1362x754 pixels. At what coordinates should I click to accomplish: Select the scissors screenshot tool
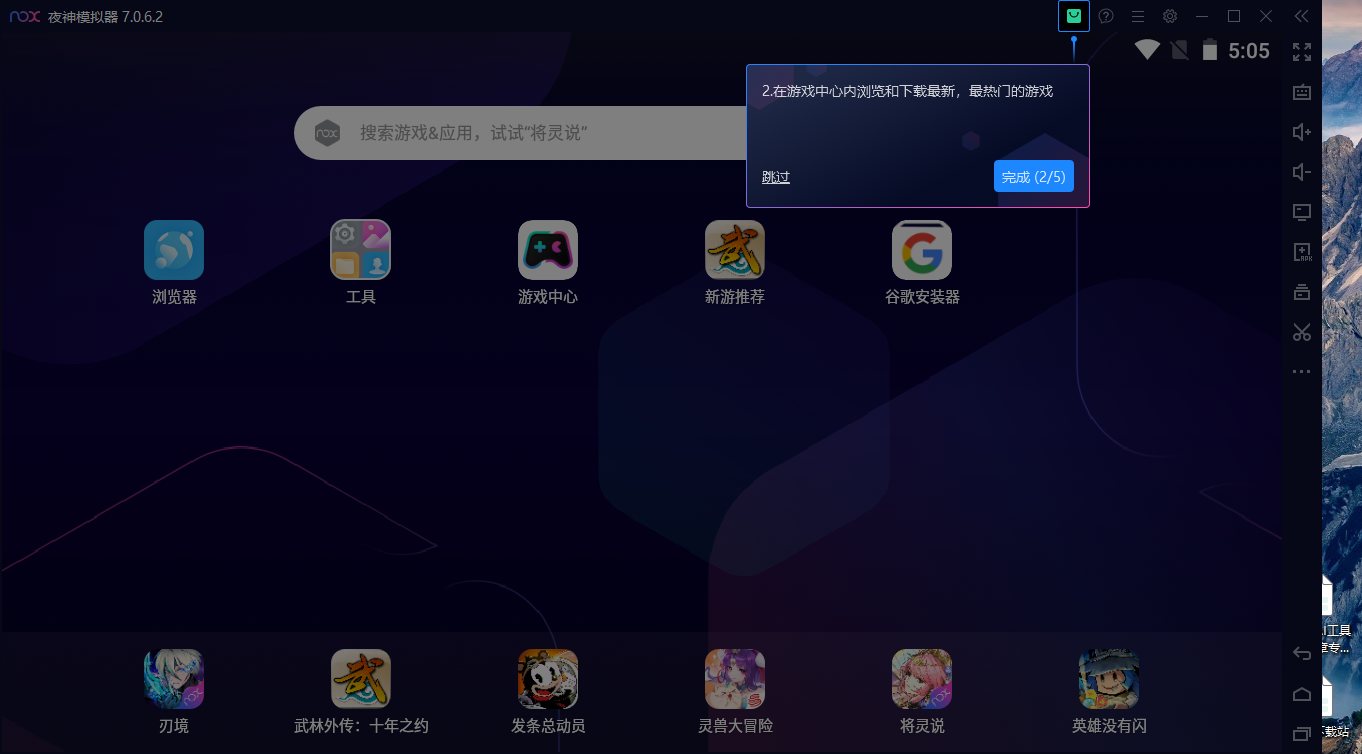pyautogui.click(x=1302, y=332)
